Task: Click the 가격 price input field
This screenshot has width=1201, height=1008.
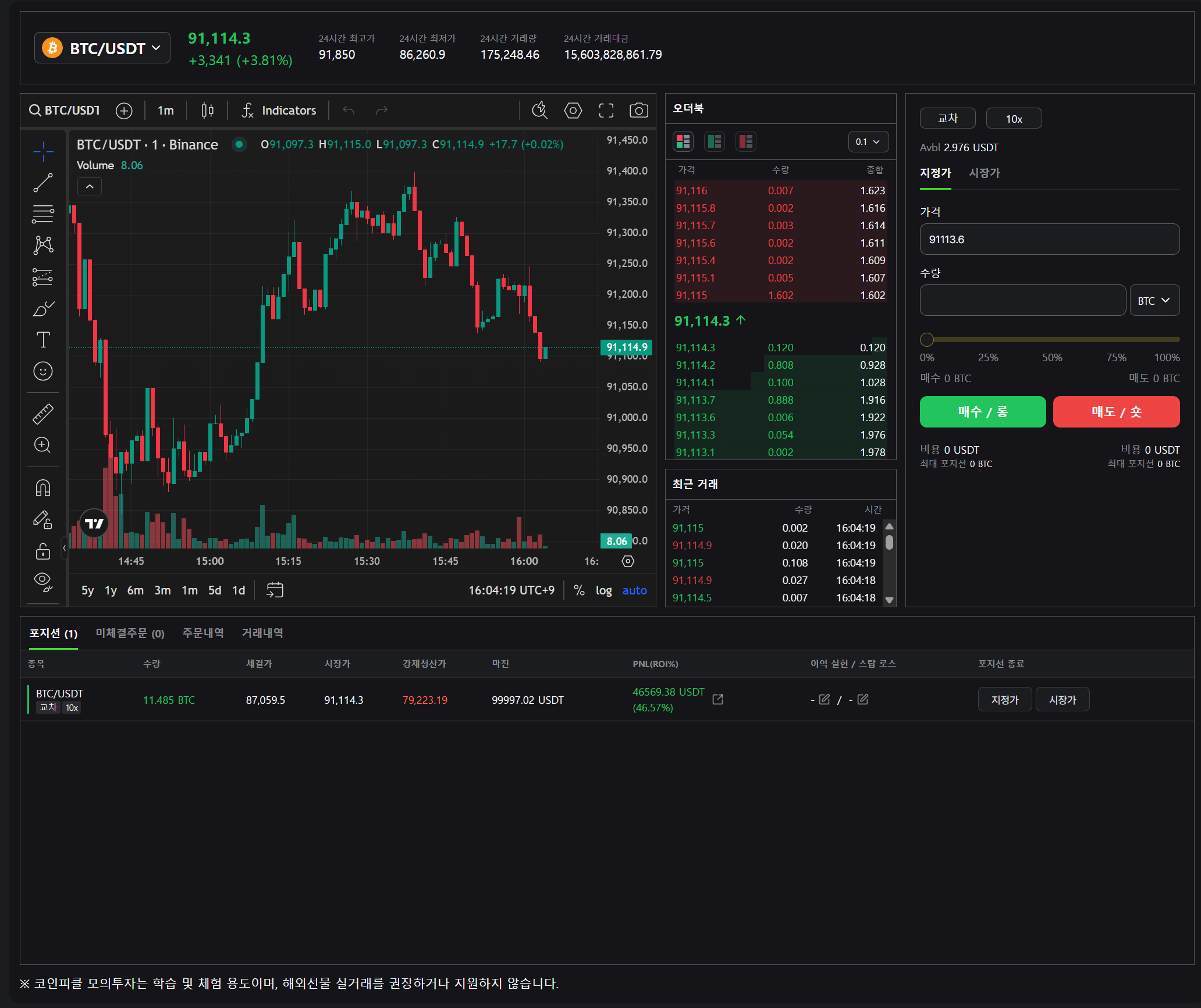Action: pyautogui.click(x=1049, y=240)
